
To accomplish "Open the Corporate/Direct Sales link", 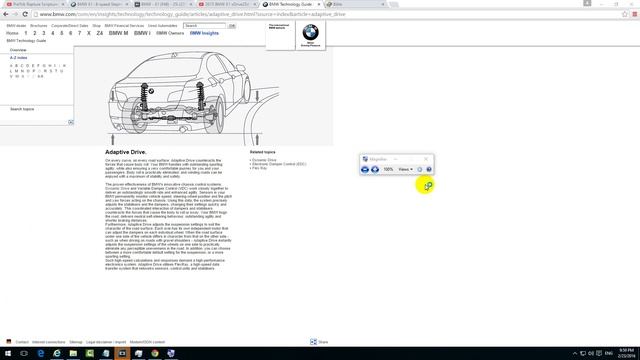I will point(69,26).
